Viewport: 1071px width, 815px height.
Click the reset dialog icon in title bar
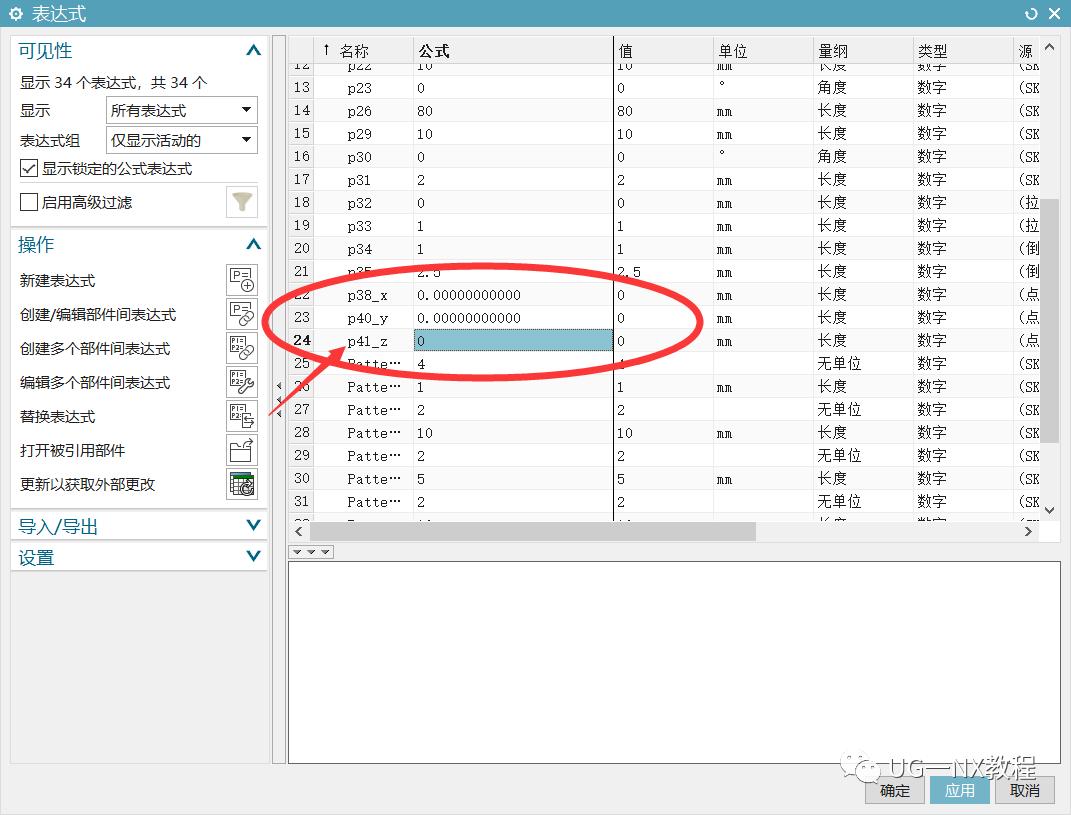pos(1031,14)
